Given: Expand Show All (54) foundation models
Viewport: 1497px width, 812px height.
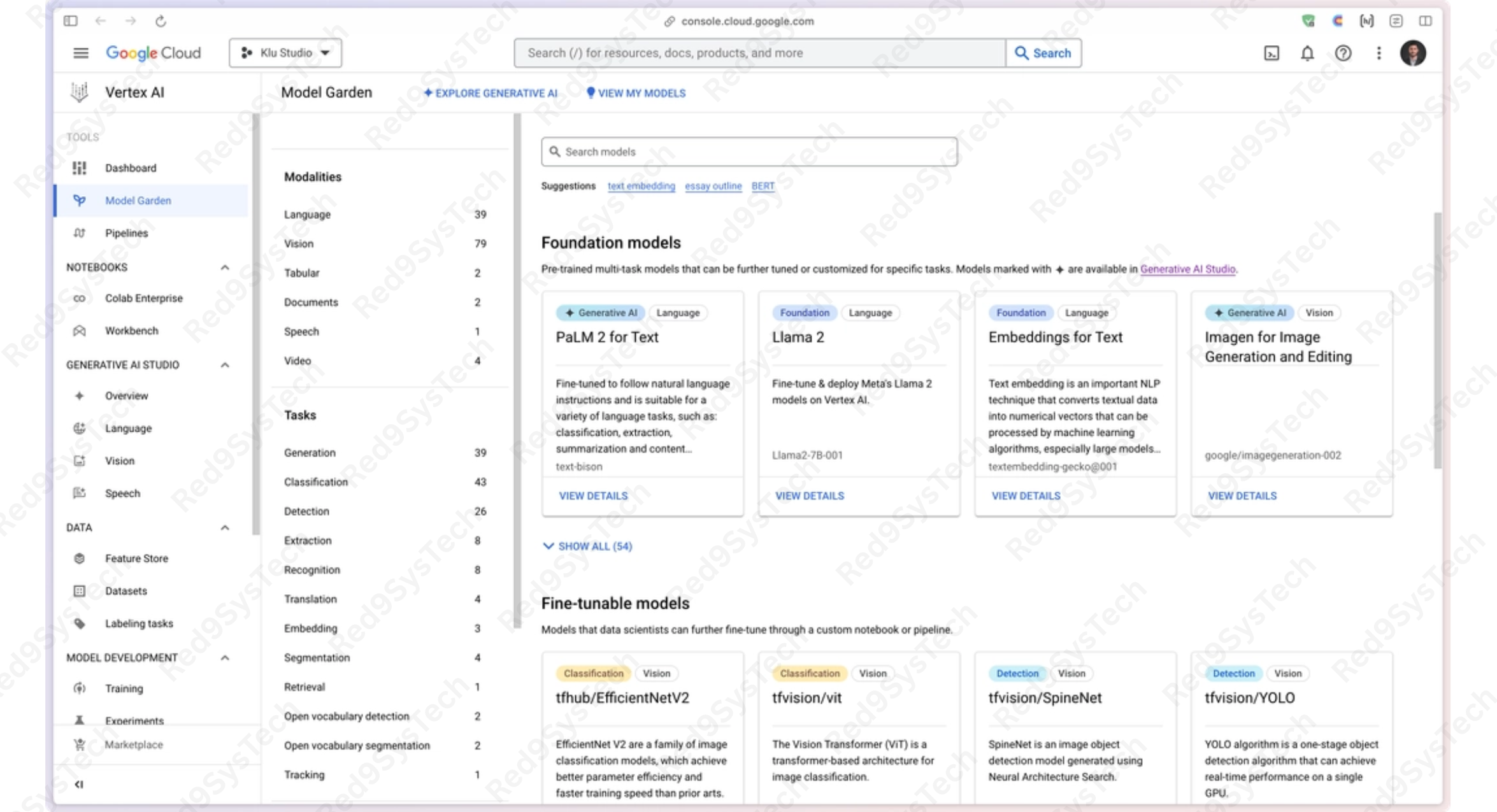Looking at the screenshot, I should click(x=587, y=546).
